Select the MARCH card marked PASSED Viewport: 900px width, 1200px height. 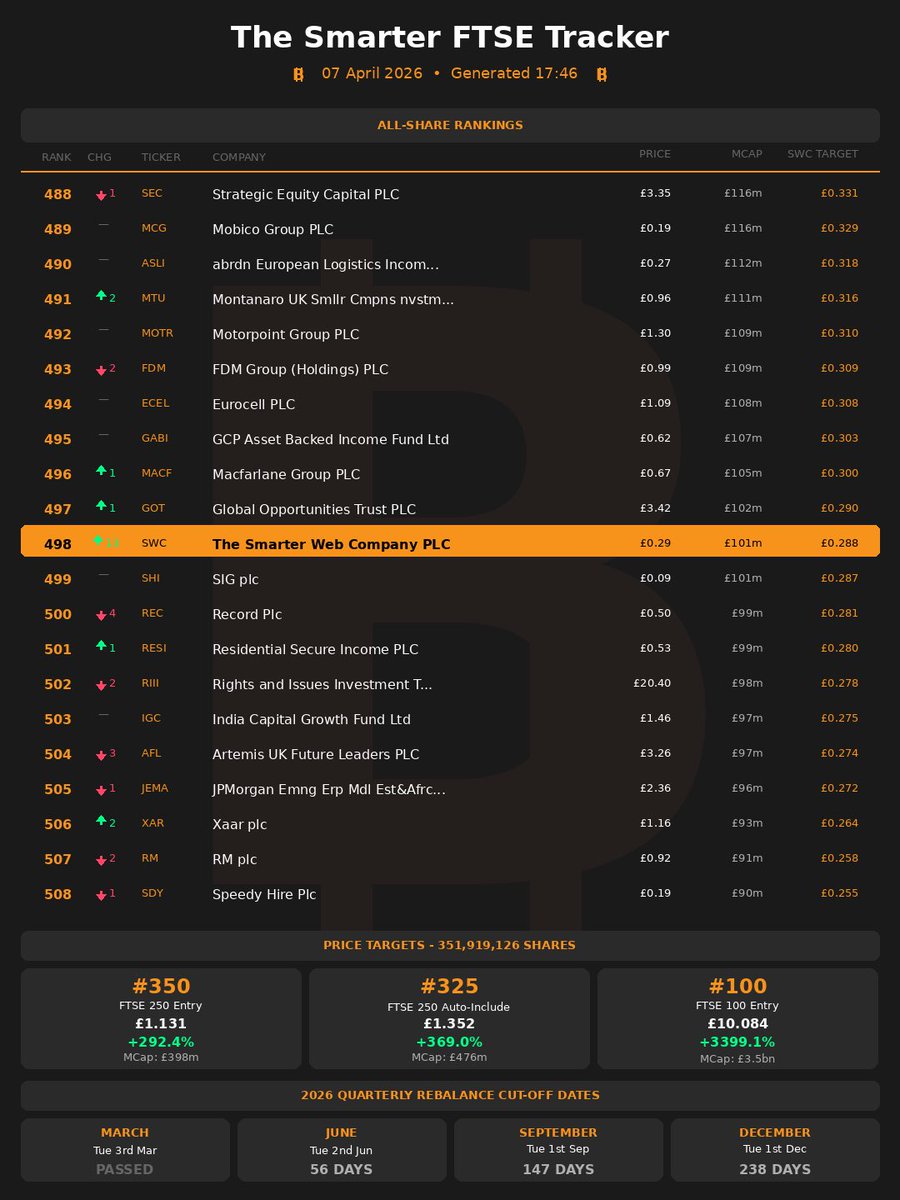pyautogui.click(x=125, y=1151)
